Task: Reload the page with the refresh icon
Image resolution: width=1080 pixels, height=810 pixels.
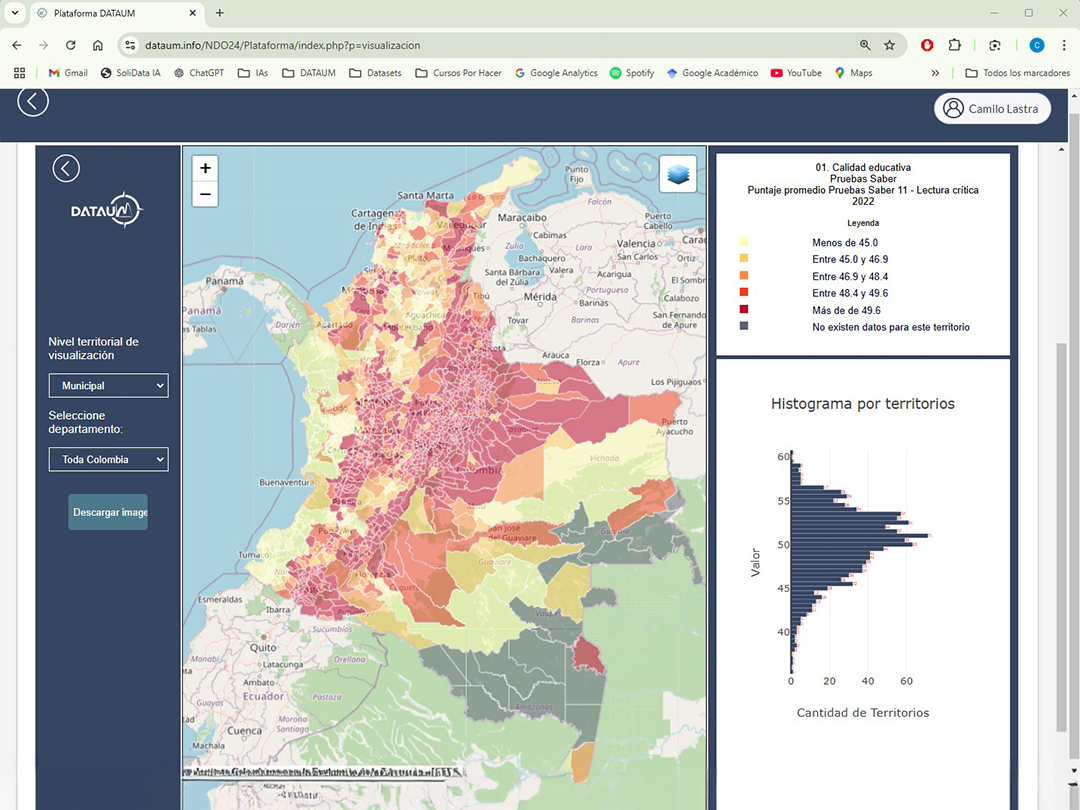Action: 70,45
